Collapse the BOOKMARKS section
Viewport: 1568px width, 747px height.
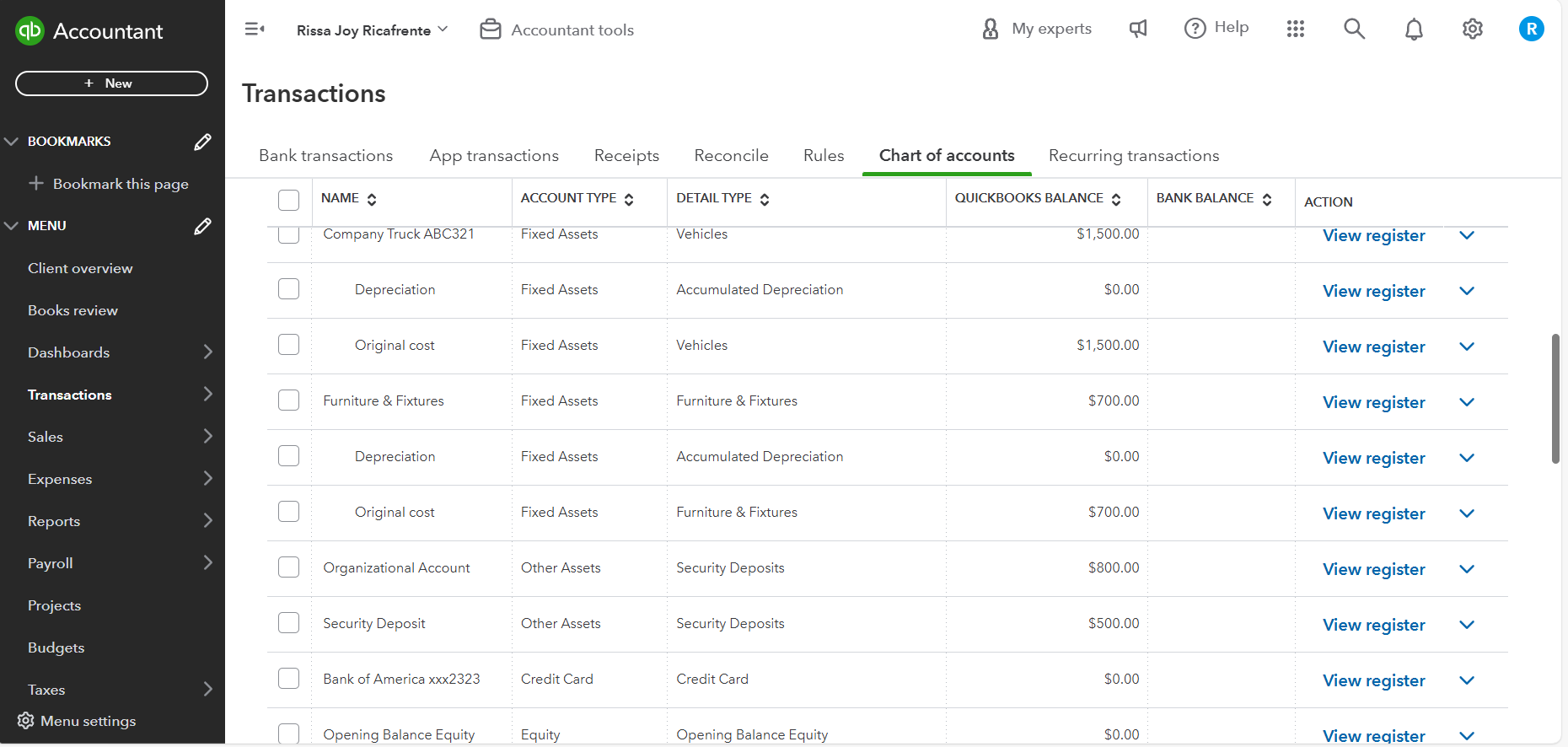[11, 142]
